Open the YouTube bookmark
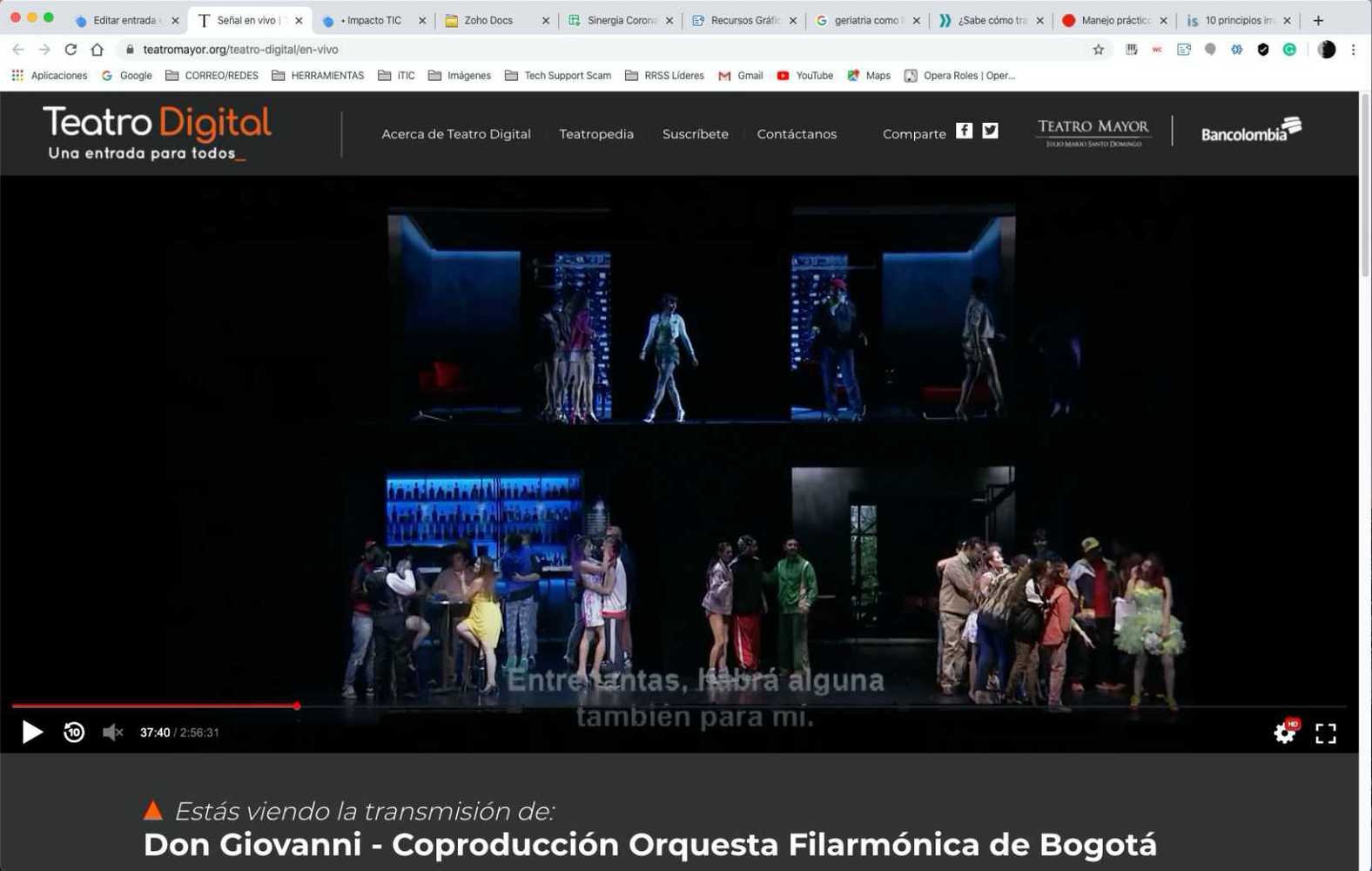Screen dimensions: 1372x871 point(805,76)
